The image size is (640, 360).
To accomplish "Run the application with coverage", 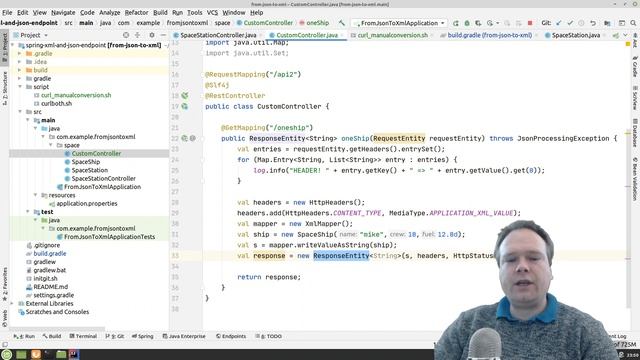I will pyautogui.click(x=478, y=23).
